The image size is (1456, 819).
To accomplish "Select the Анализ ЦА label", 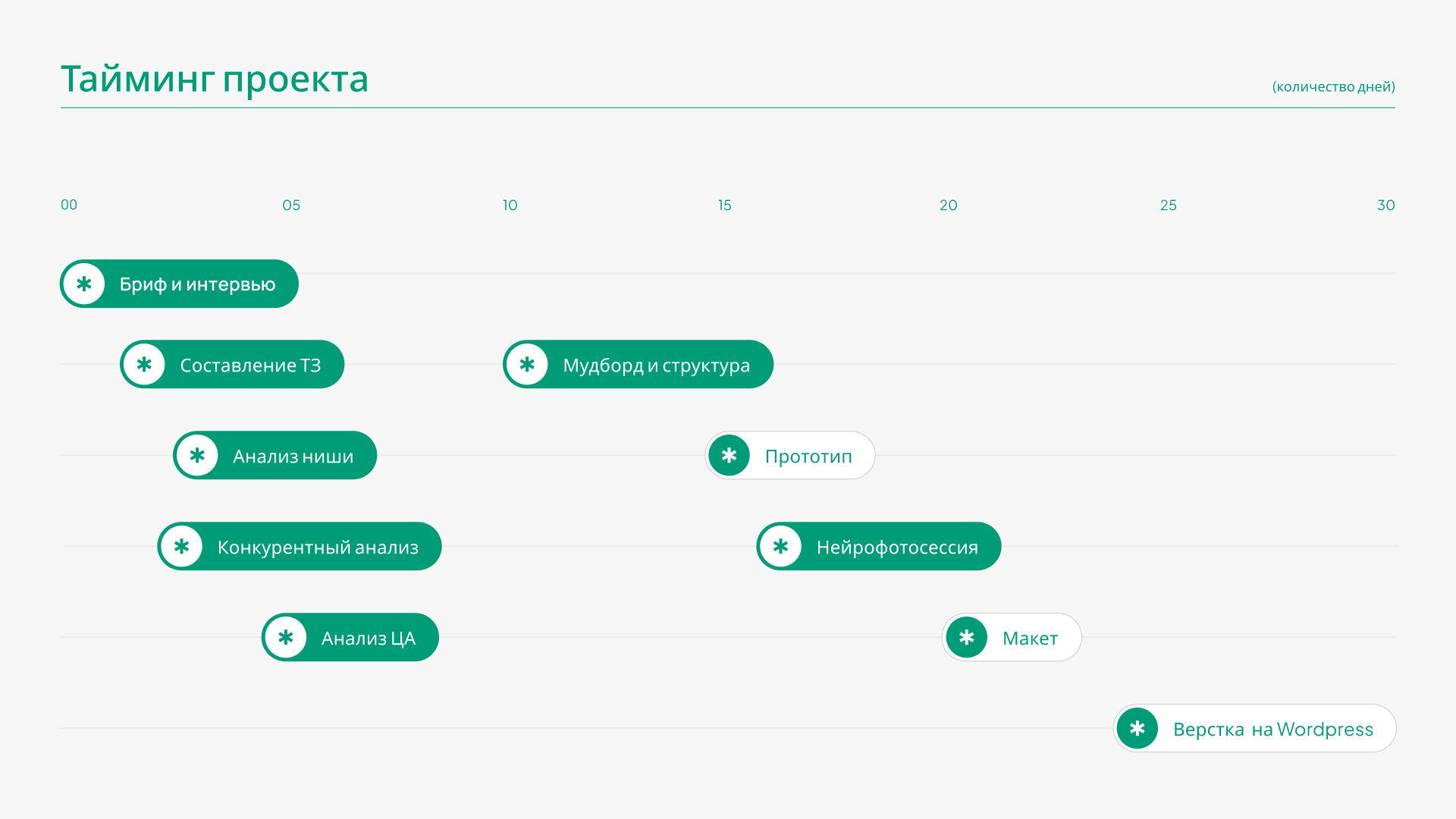I will tap(369, 639).
